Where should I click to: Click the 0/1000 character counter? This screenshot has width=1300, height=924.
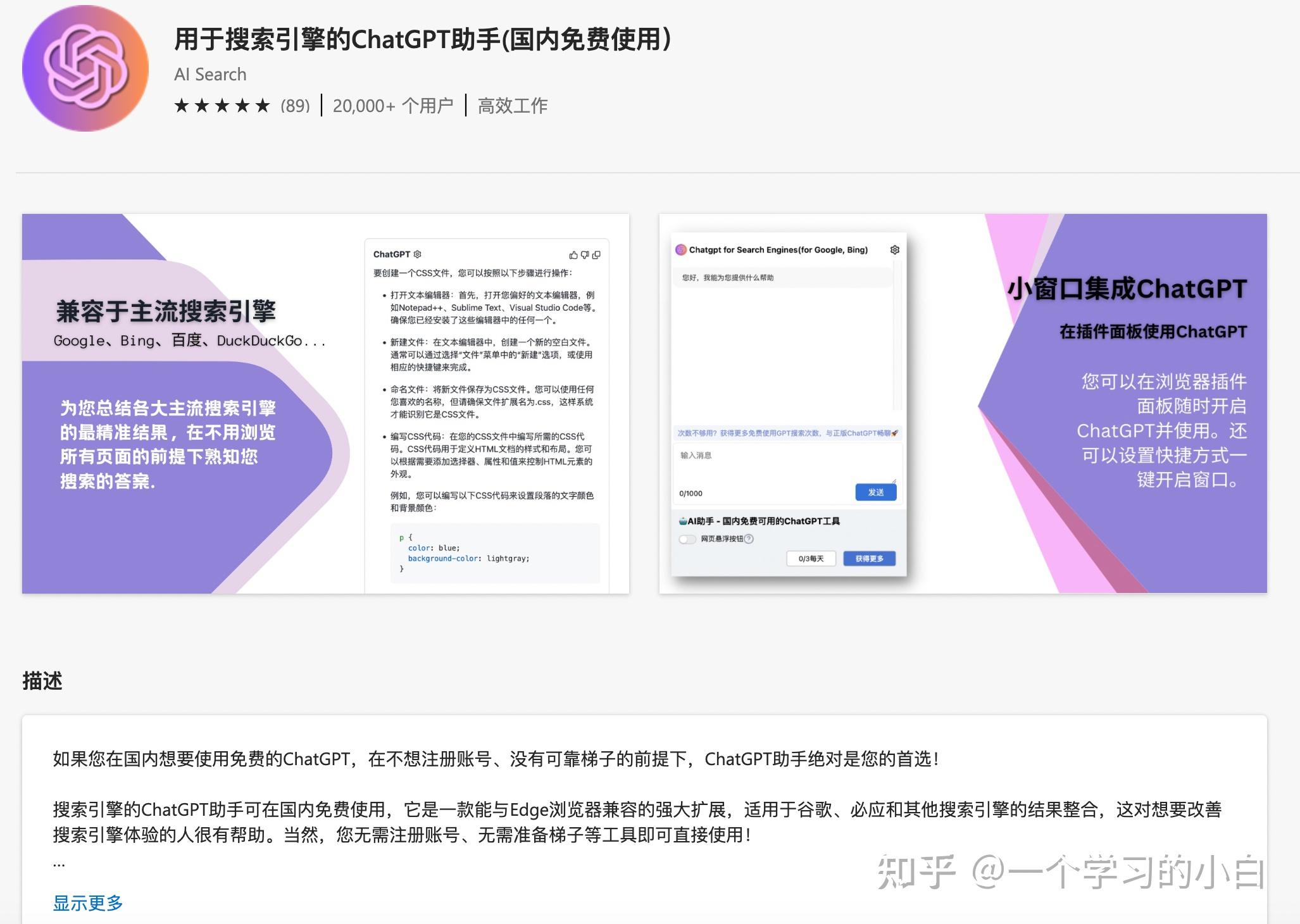point(691,494)
